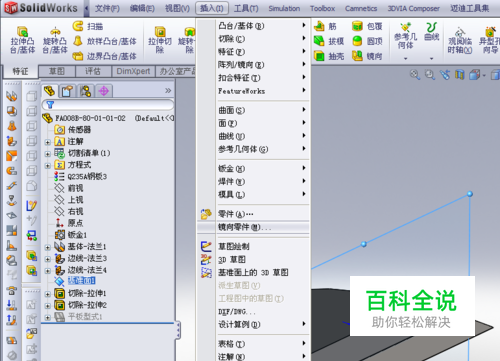
Task: Switch to the 评估 evaluate tab
Action: coord(93,71)
